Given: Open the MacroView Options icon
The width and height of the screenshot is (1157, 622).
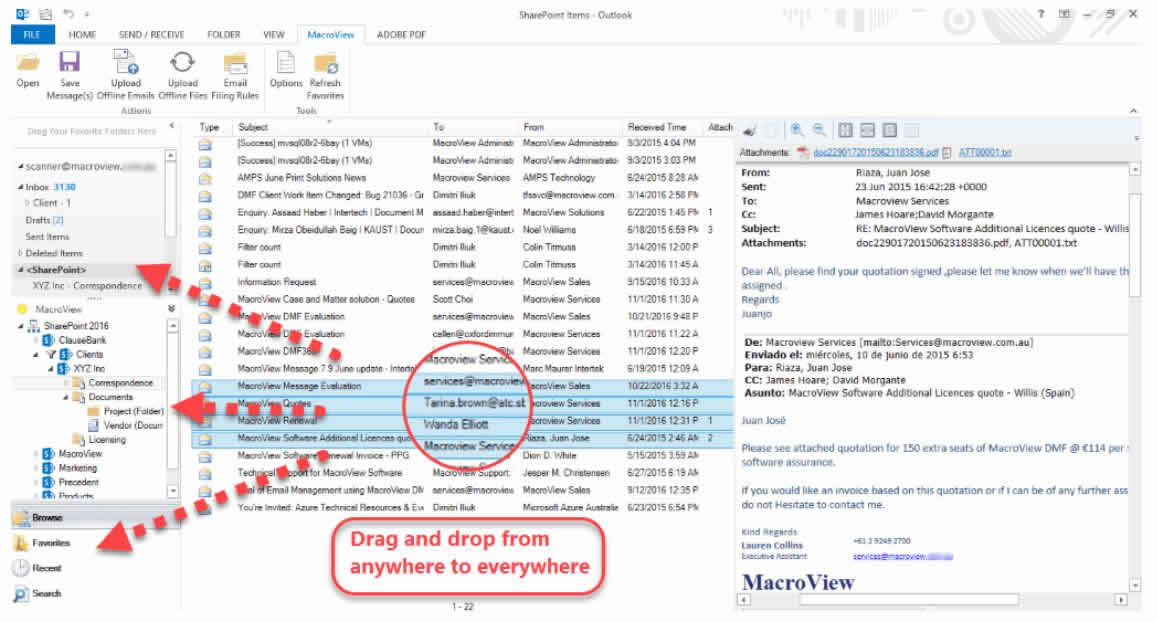Looking at the screenshot, I should click(x=286, y=63).
